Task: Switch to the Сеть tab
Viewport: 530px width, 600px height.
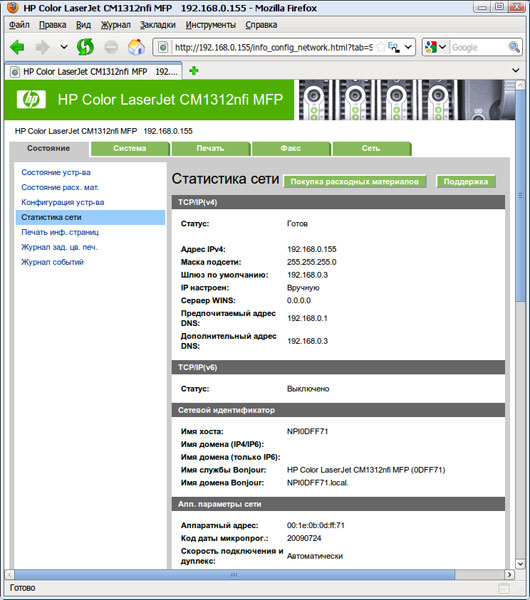Action: tap(371, 148)
